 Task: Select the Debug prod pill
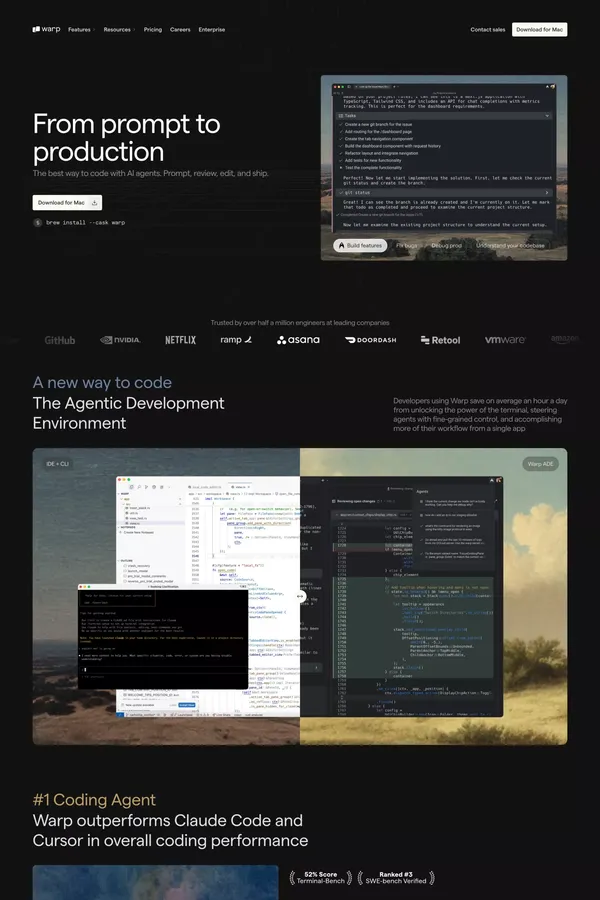coord(446,246)
